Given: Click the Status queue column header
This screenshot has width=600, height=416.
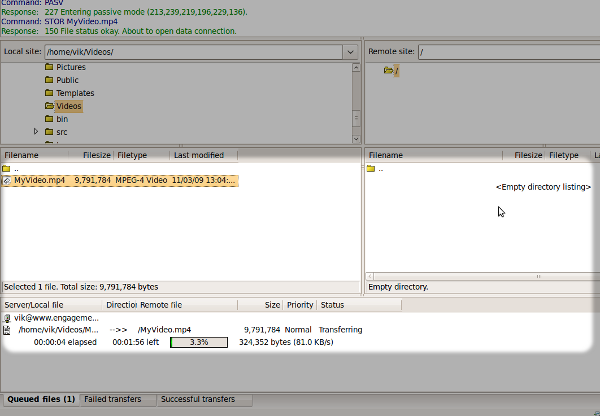Looking at the screenshot, I should [359, 305].
